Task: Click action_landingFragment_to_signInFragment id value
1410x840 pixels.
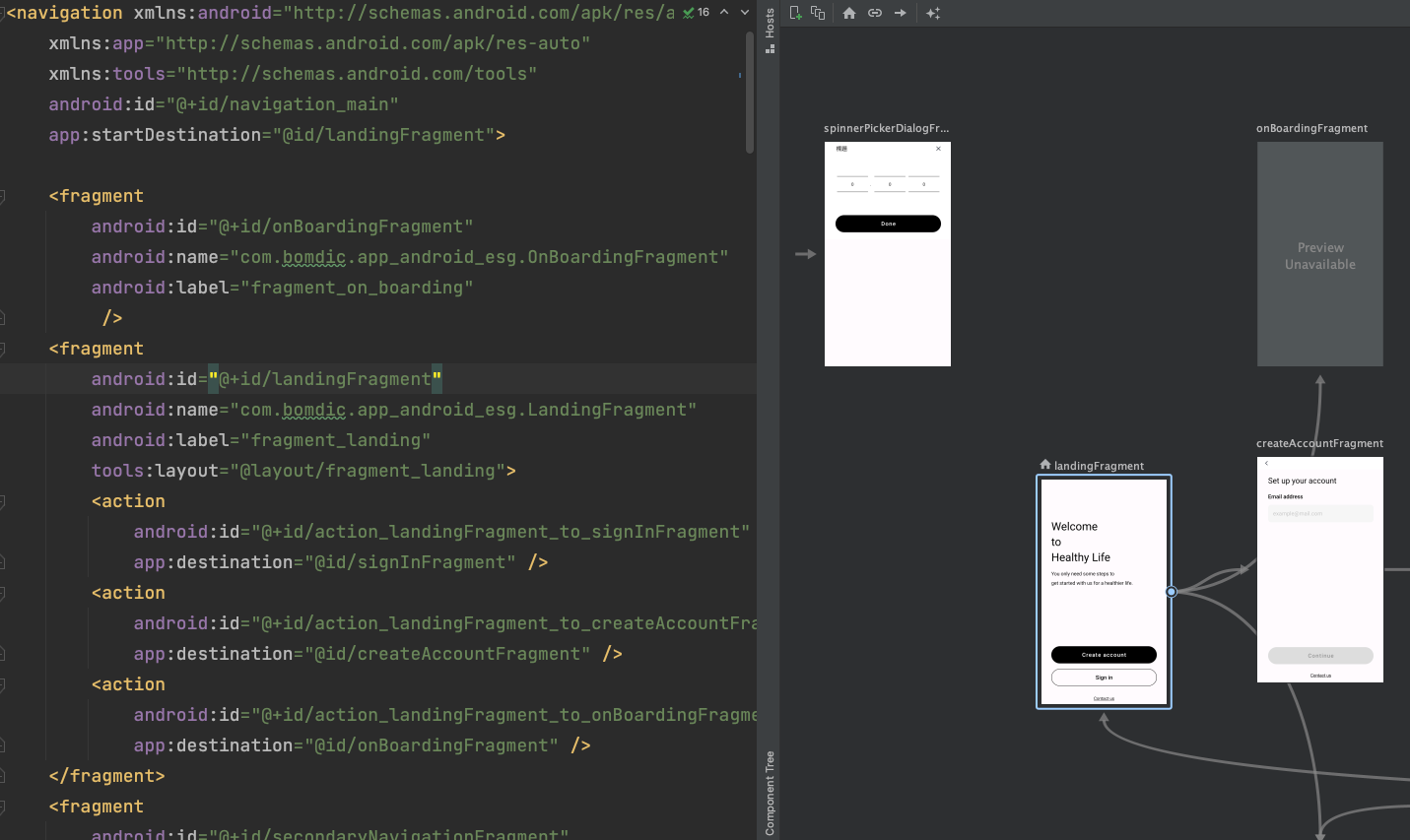Action: 501,532
